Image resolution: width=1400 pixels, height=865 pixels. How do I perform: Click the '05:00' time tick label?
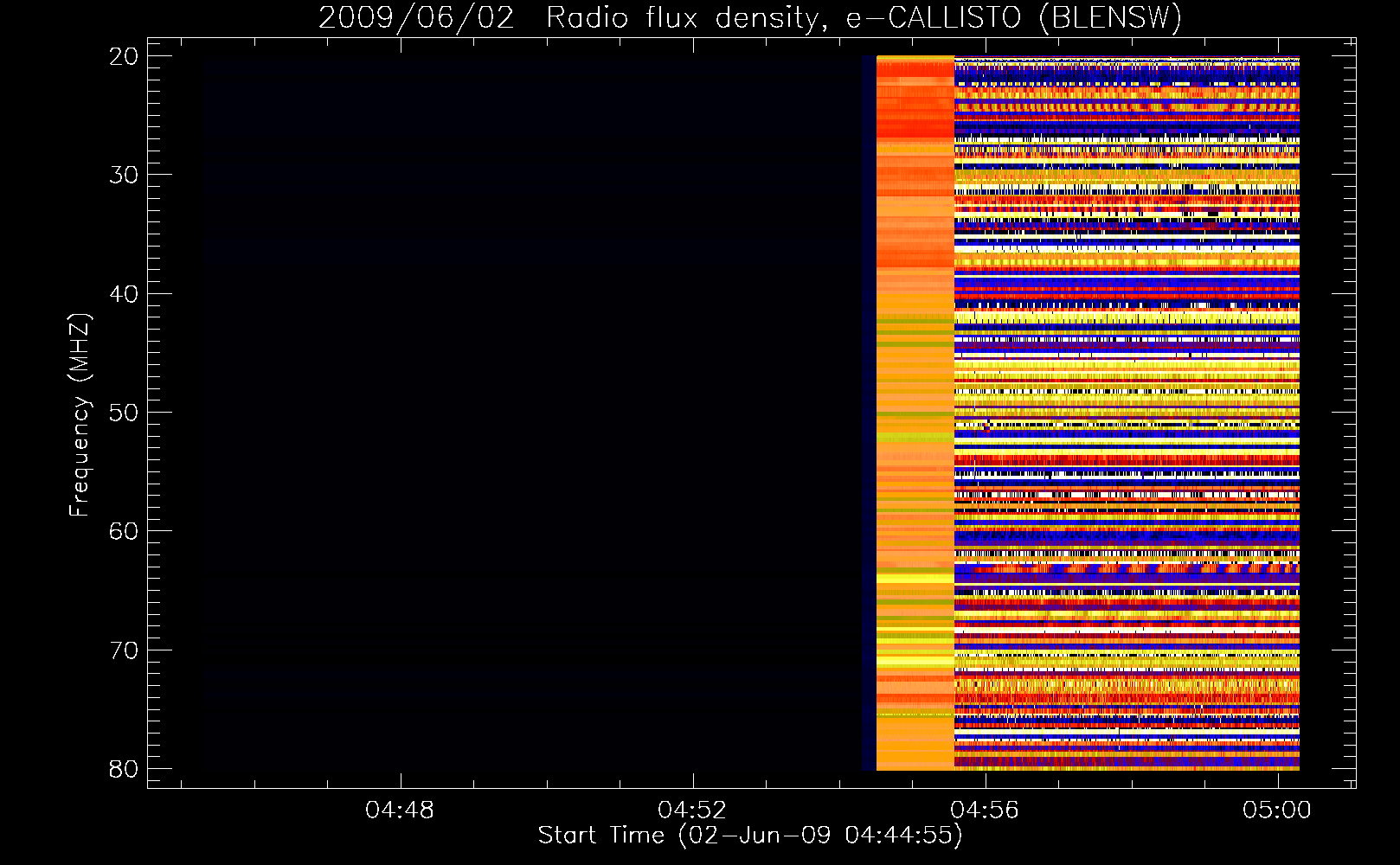click(x=1277, y=811)
